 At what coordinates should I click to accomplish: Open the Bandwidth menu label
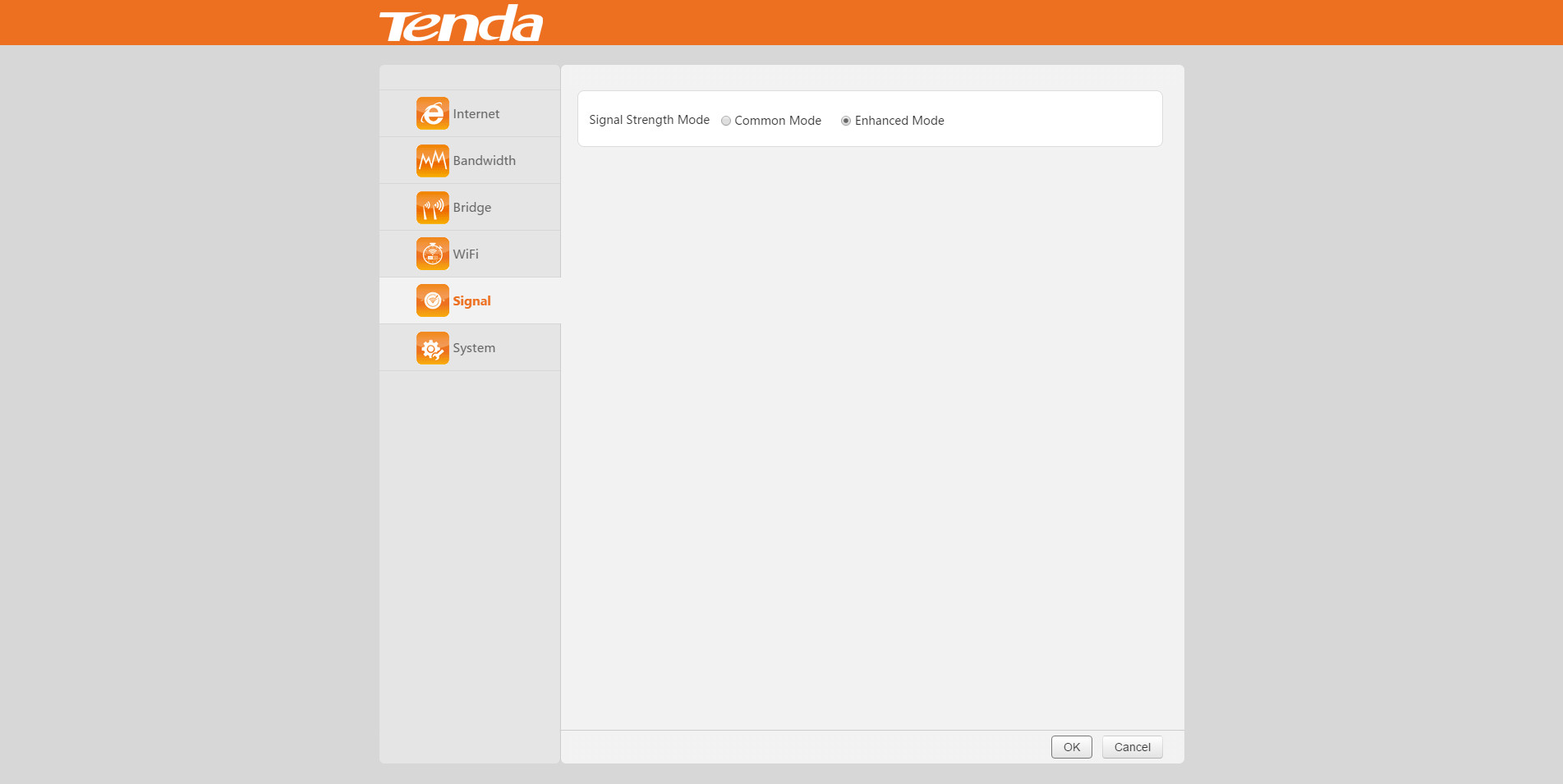tap(485, 161)
